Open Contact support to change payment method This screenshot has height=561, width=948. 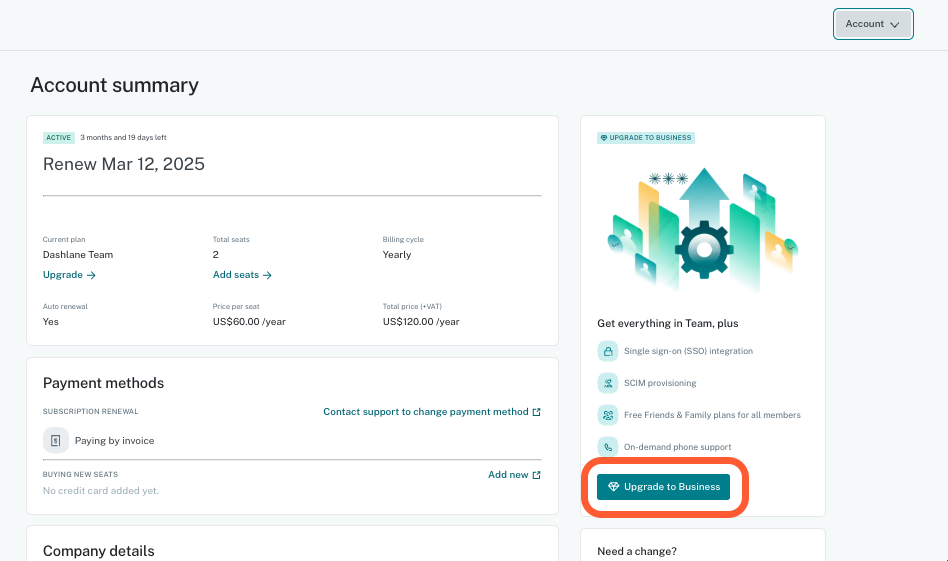point(432,412)
